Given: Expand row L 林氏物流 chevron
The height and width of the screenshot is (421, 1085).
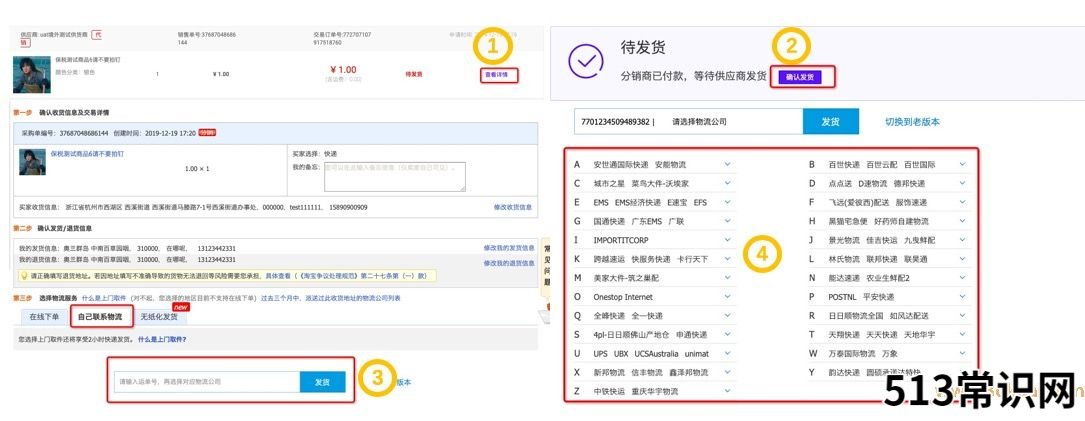Looking at the screenshot, I should coord(963,259).
